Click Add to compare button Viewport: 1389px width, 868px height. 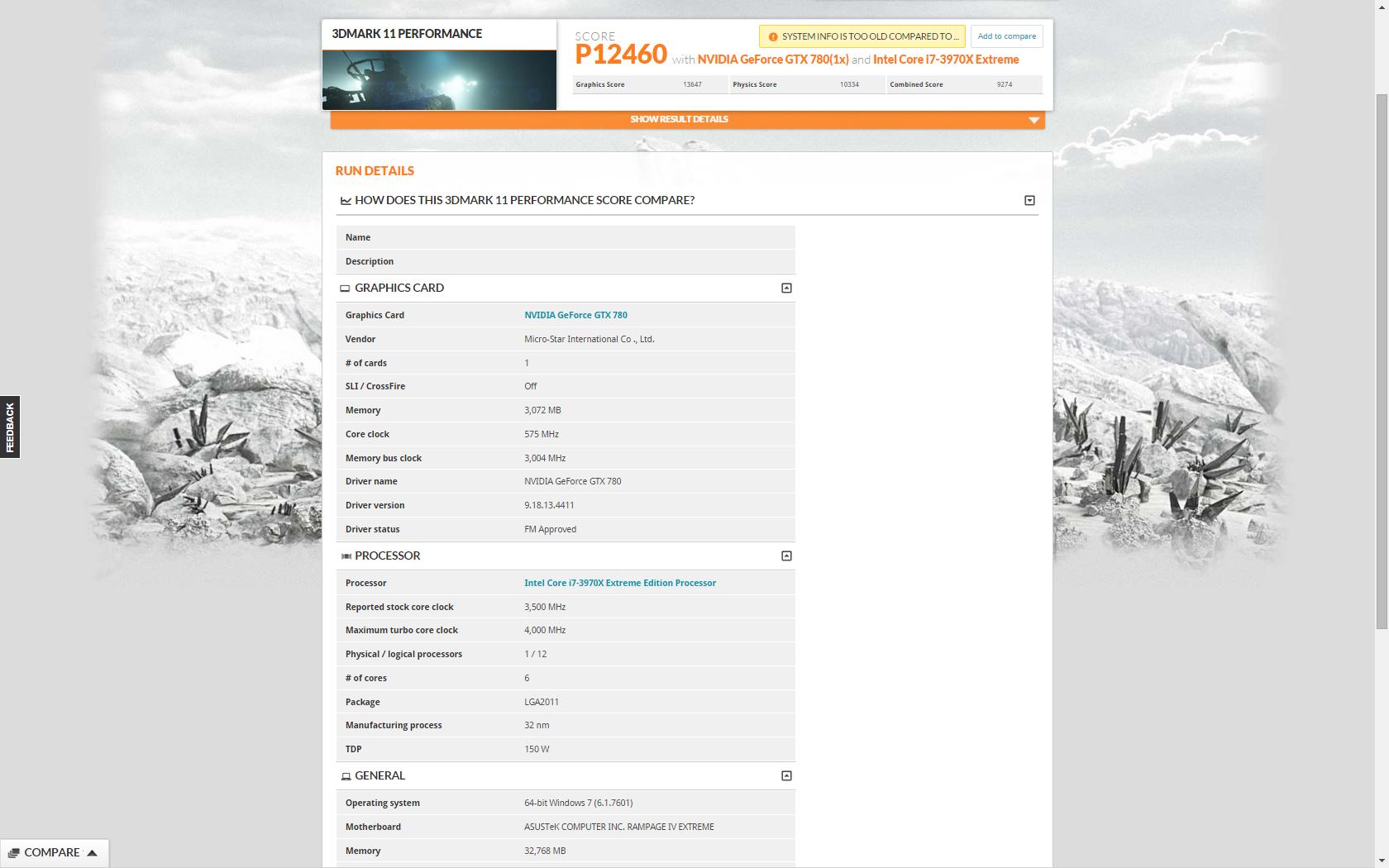click(x=1007, y=36)
